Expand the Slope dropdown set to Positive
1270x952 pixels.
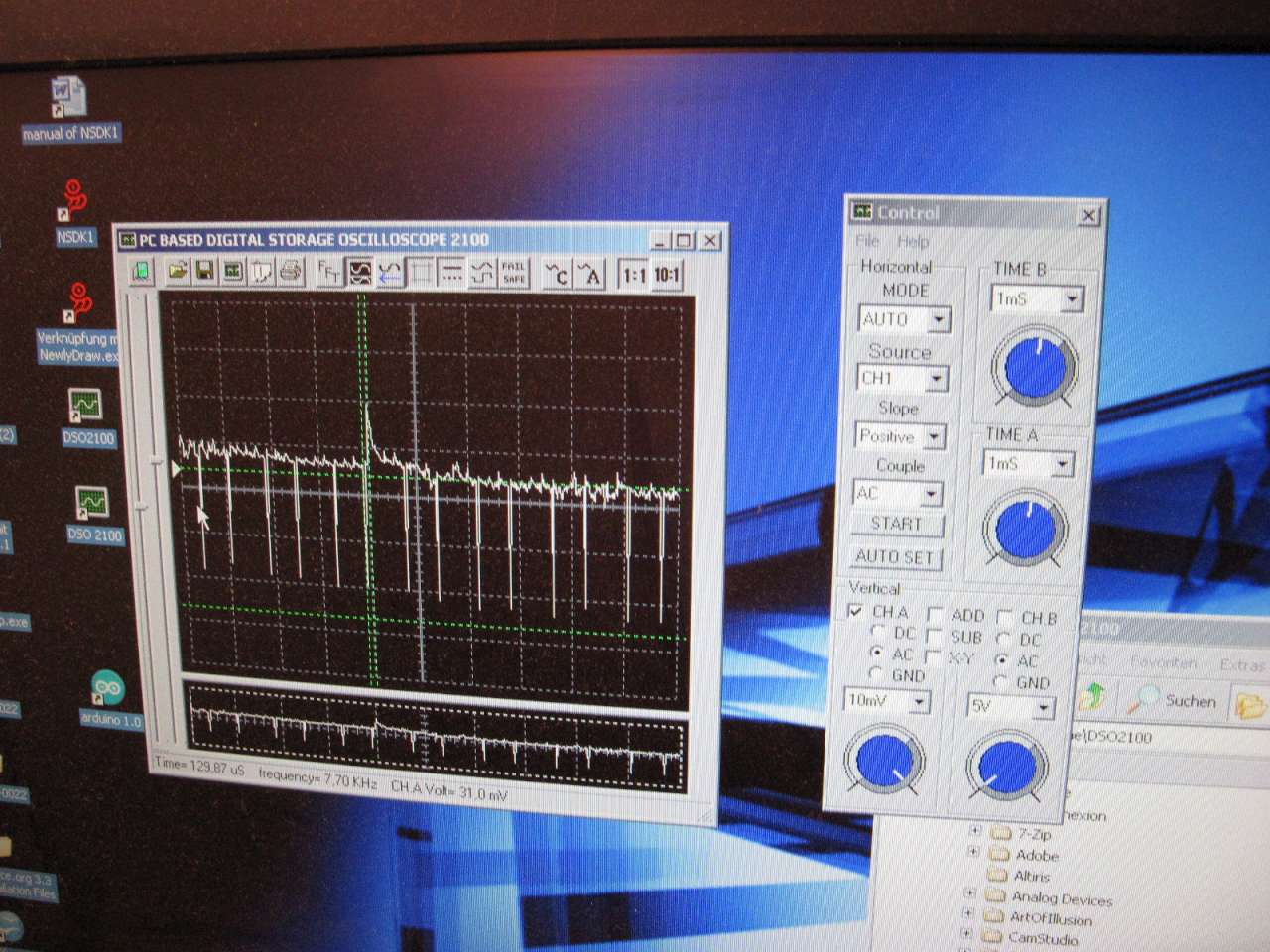(x=934, y=436)
